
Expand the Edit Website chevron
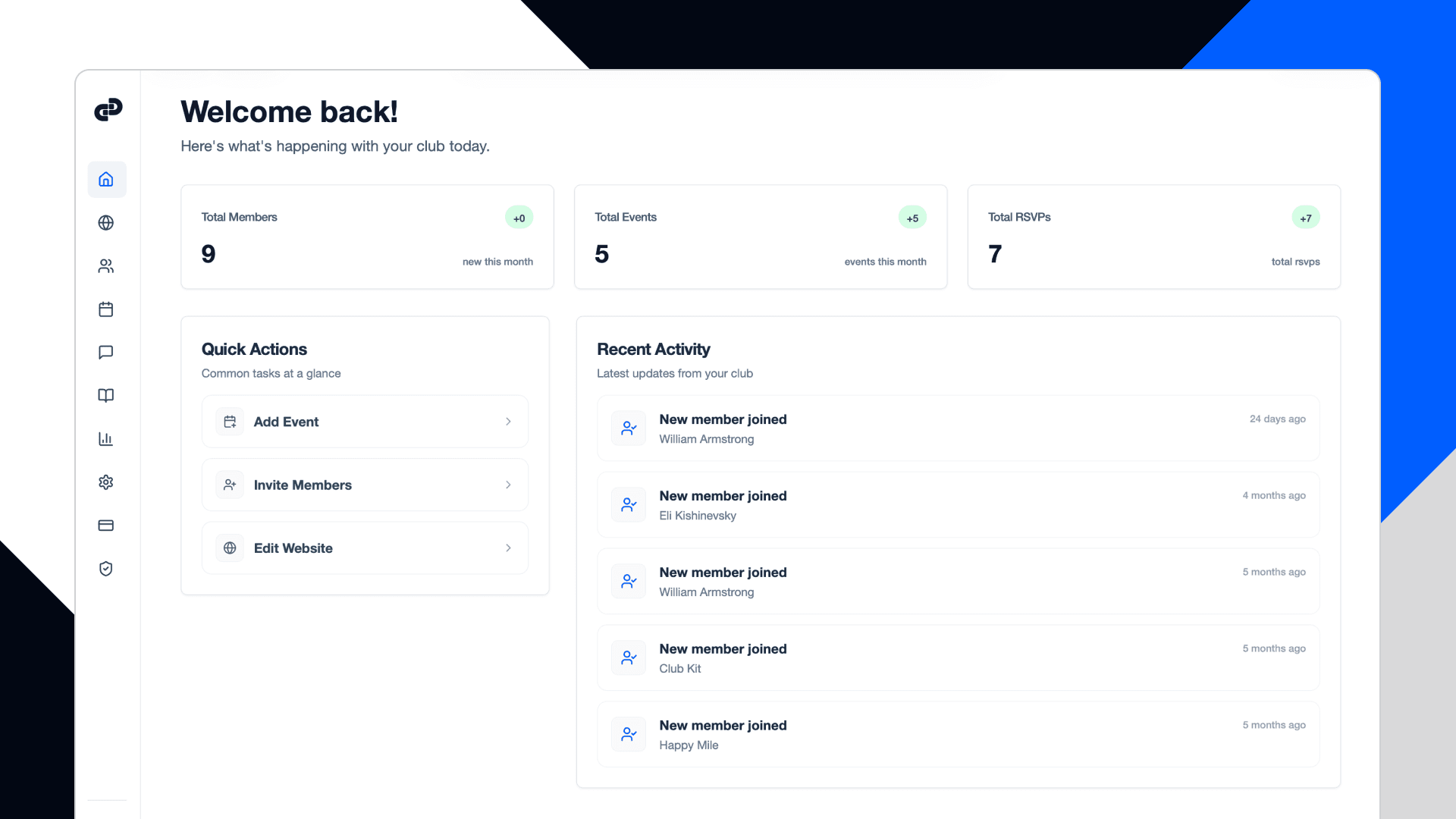coord(508,548)
